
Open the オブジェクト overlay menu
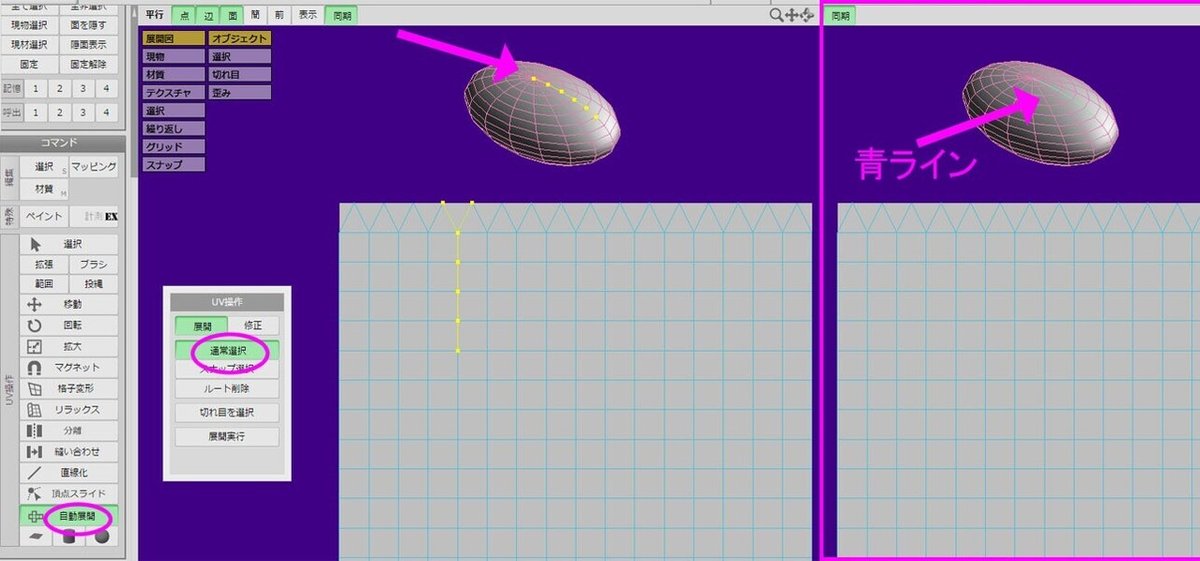click(x=240, y=38)
